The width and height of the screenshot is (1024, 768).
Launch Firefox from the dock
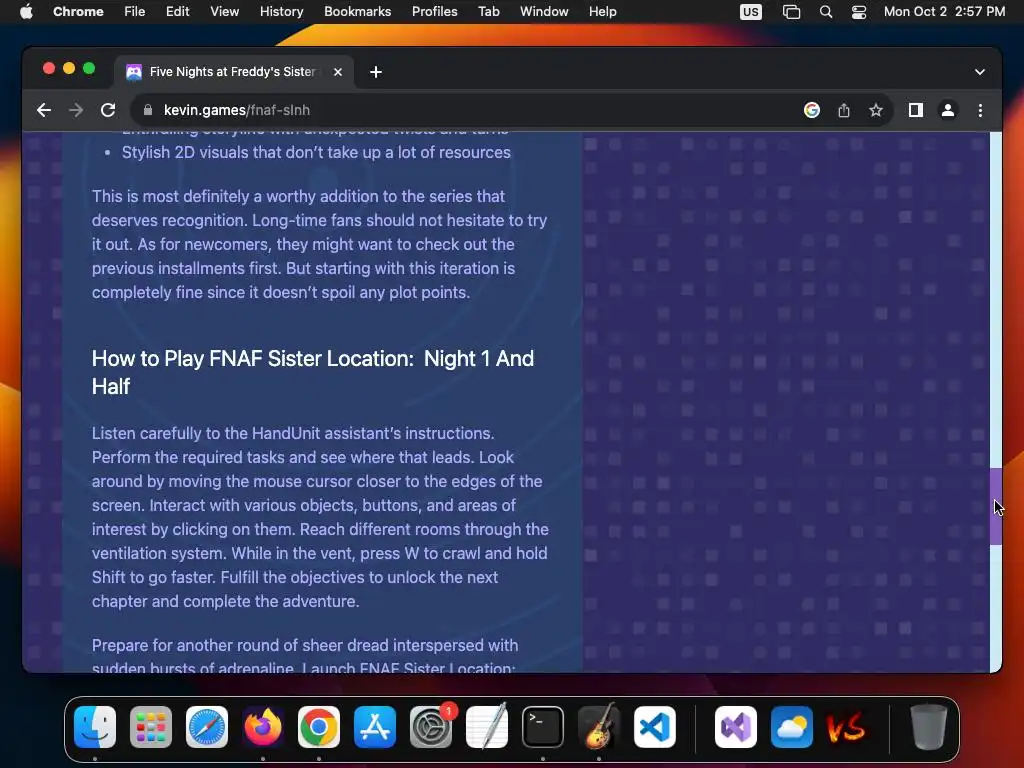click(263, 727)
